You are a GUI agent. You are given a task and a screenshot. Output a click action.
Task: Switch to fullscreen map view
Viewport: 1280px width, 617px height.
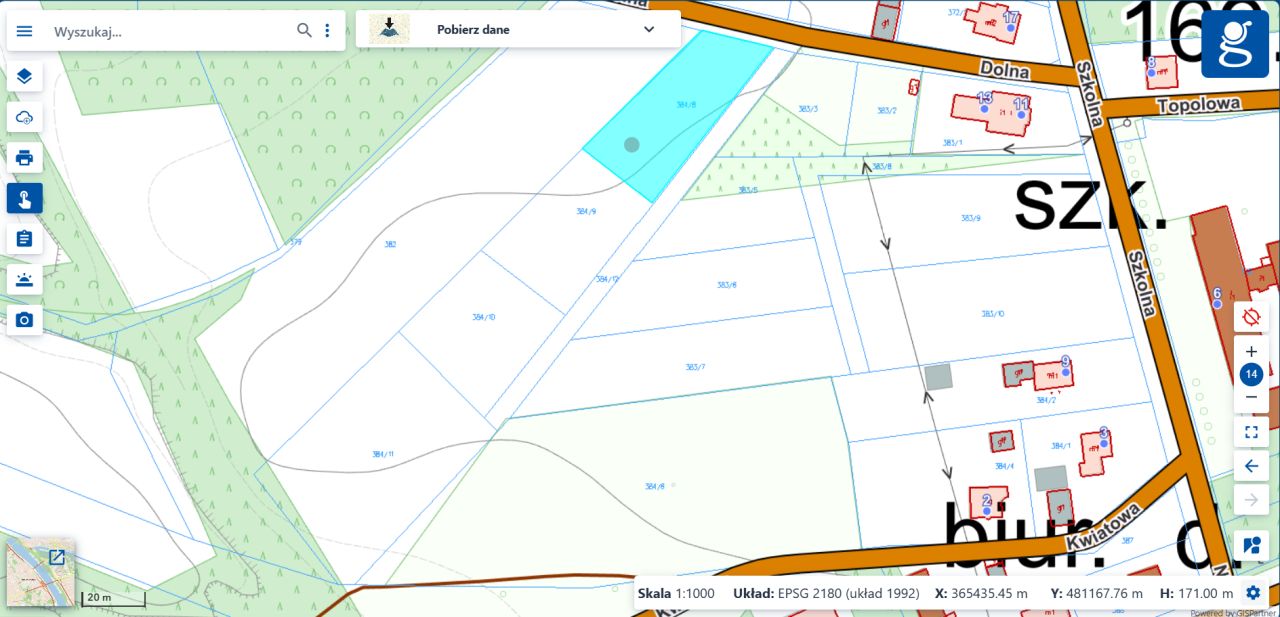[x=1251, y=432]
